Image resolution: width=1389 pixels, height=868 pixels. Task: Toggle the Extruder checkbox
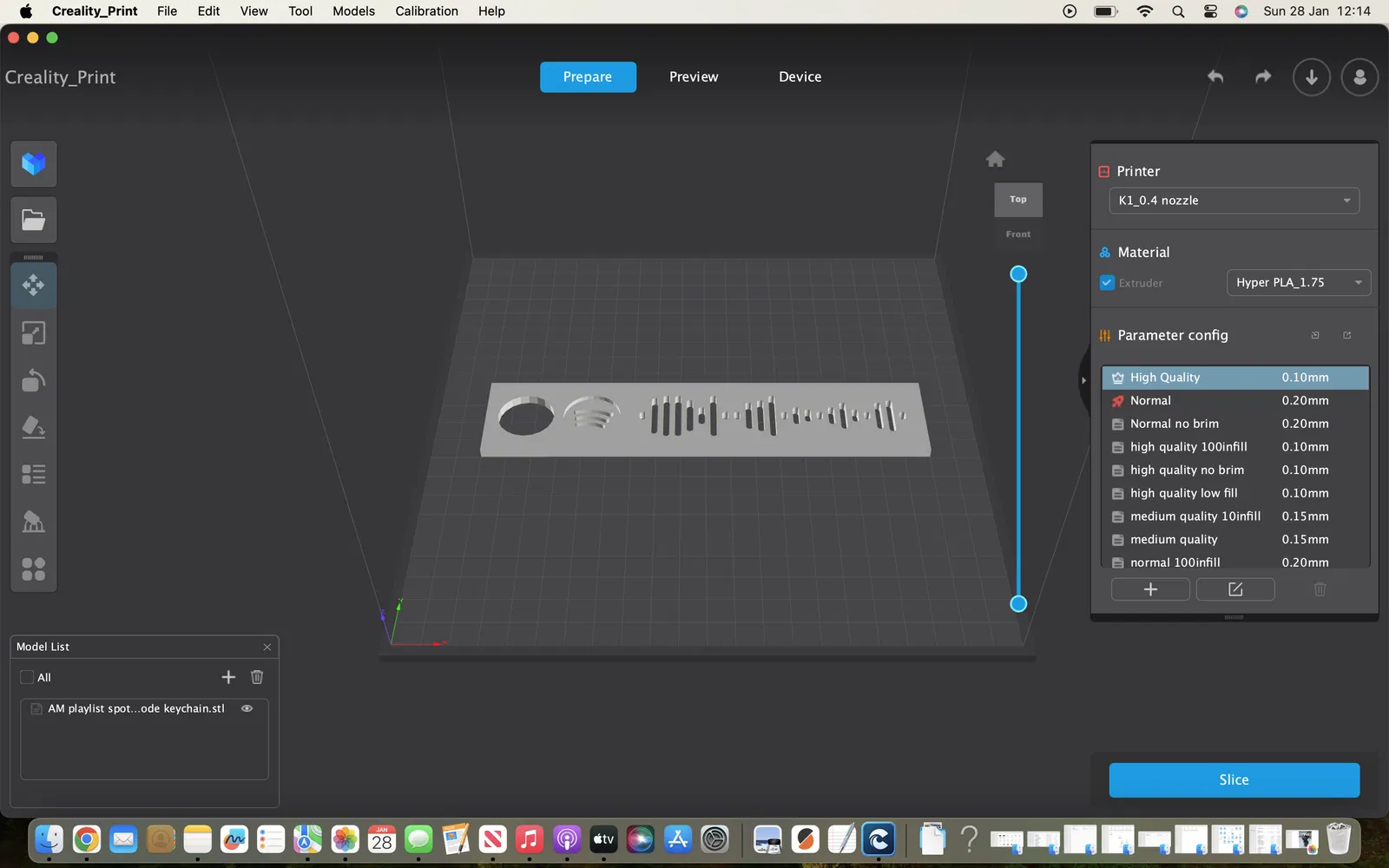(1107, 282)
